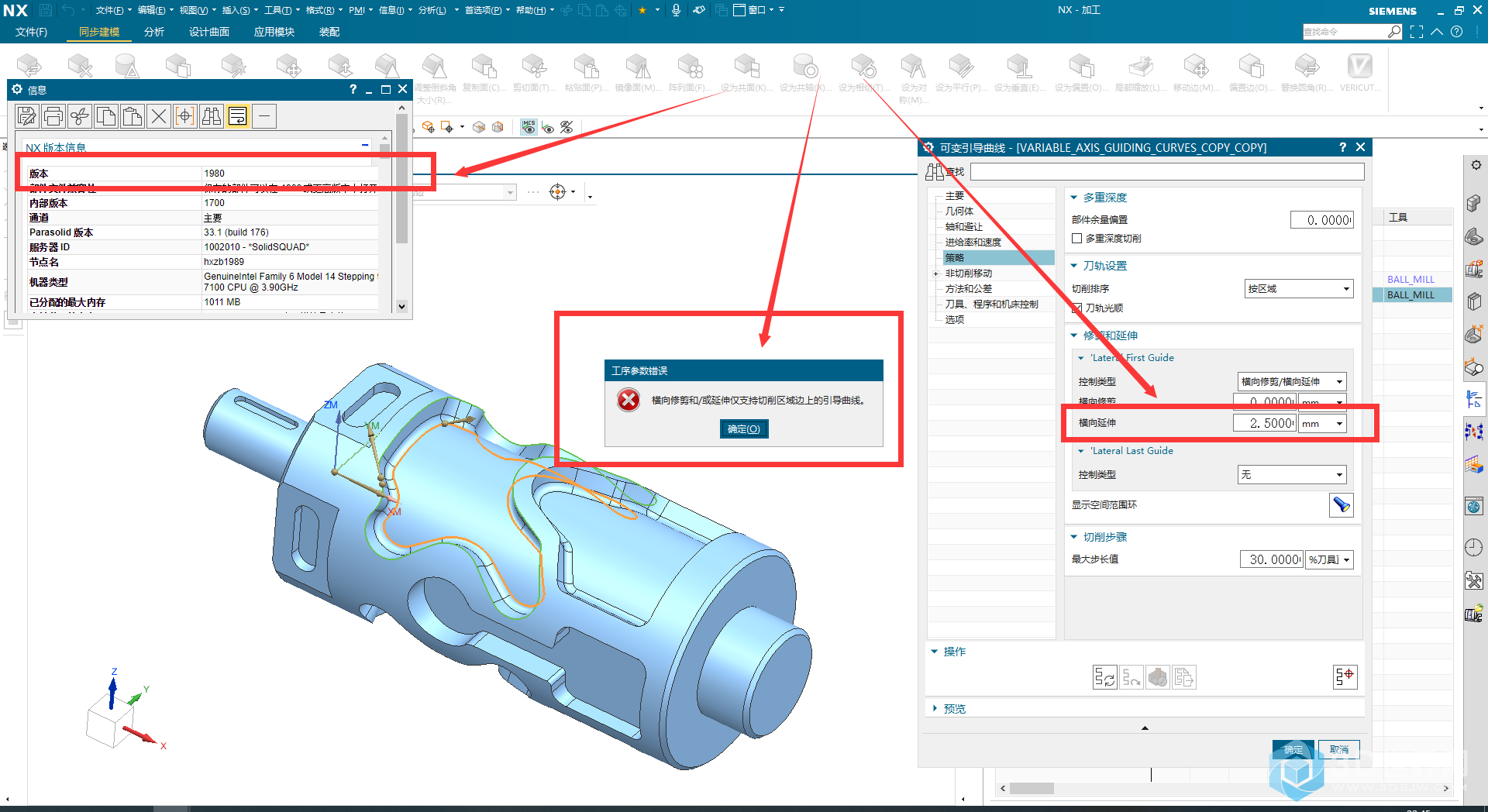Collapse the 切削步骤 section

[x=1074, y=537]
